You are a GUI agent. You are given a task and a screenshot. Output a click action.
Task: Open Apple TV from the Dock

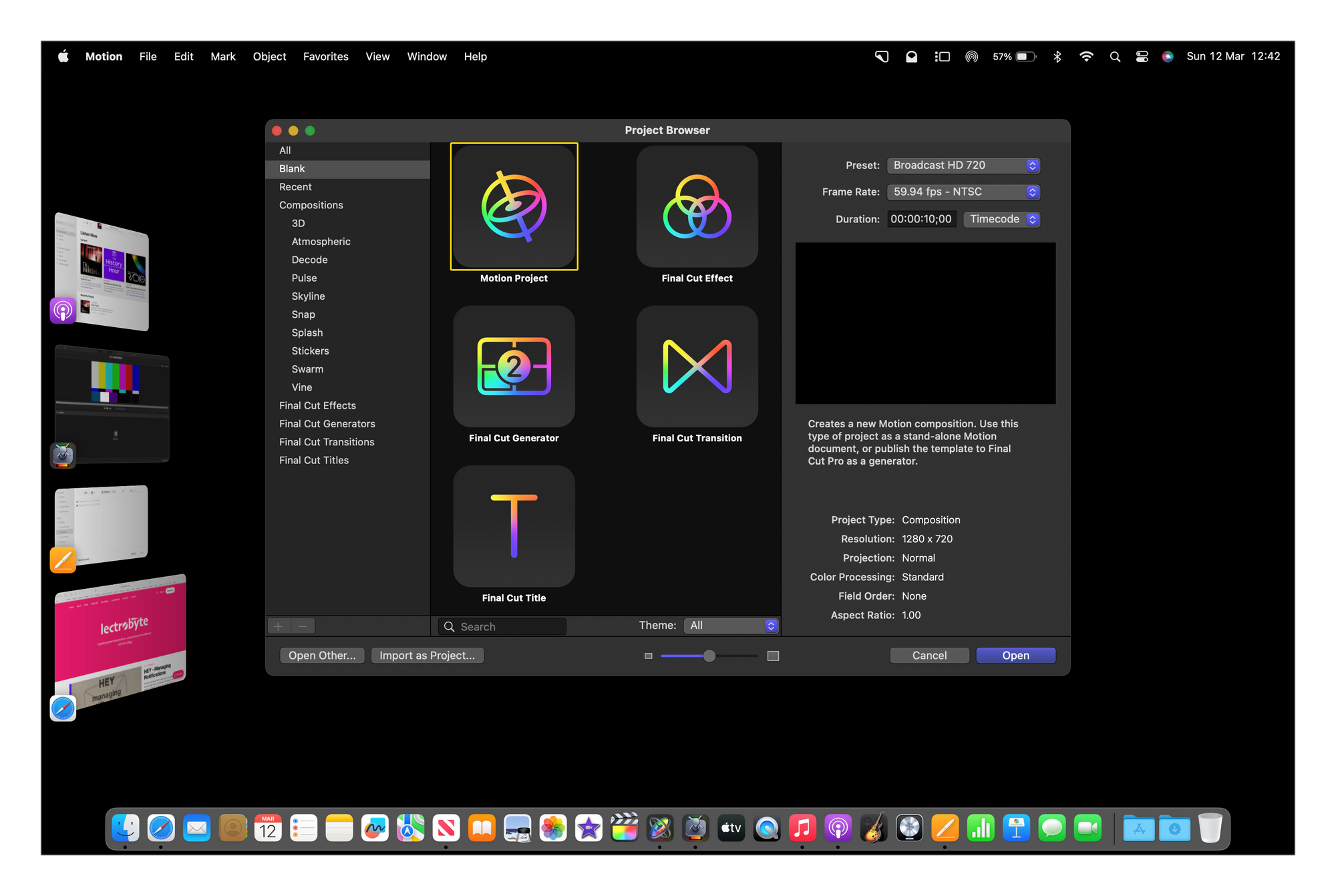point(731,829)
